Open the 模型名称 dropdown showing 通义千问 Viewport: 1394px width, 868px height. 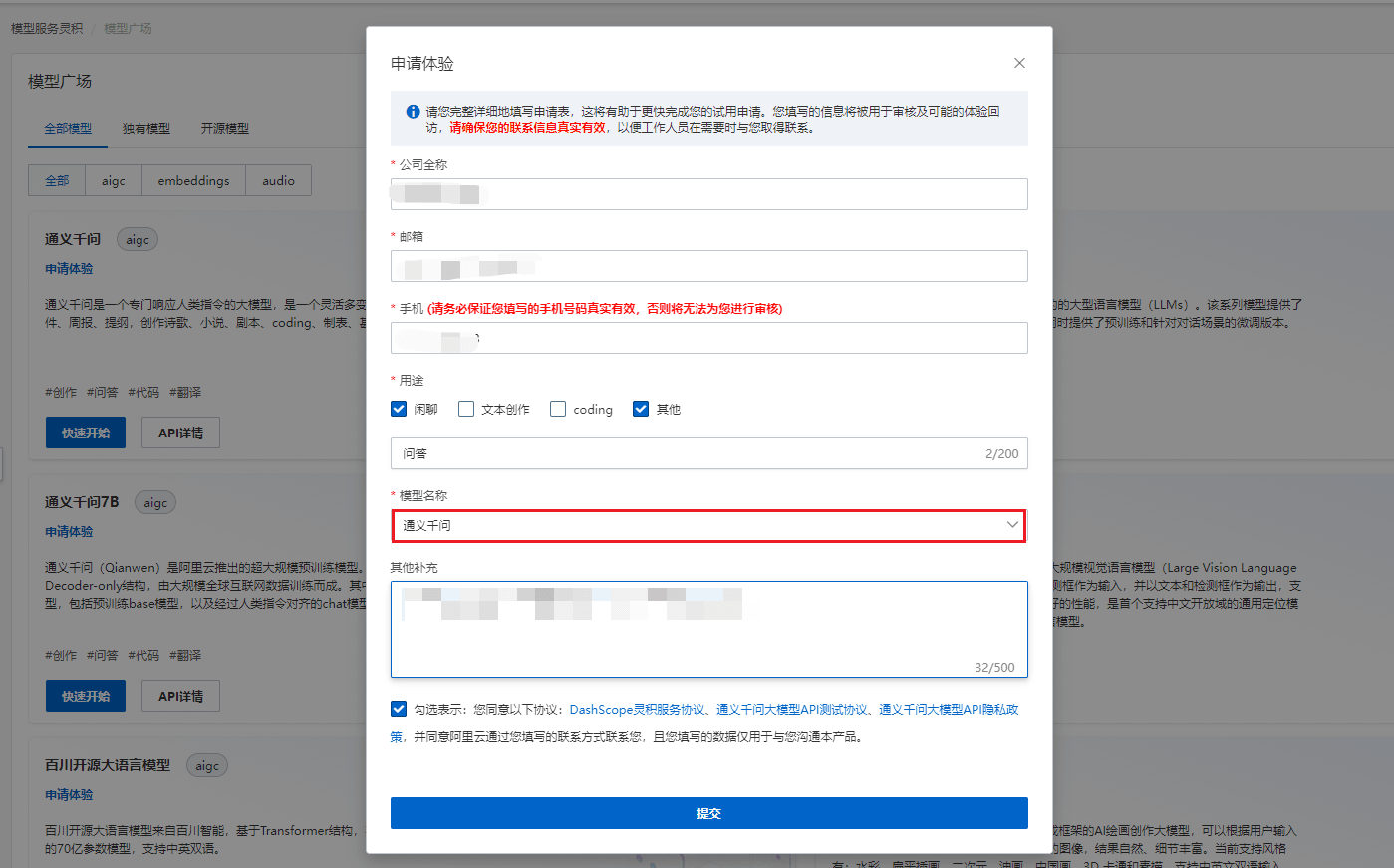pos(708,525)
